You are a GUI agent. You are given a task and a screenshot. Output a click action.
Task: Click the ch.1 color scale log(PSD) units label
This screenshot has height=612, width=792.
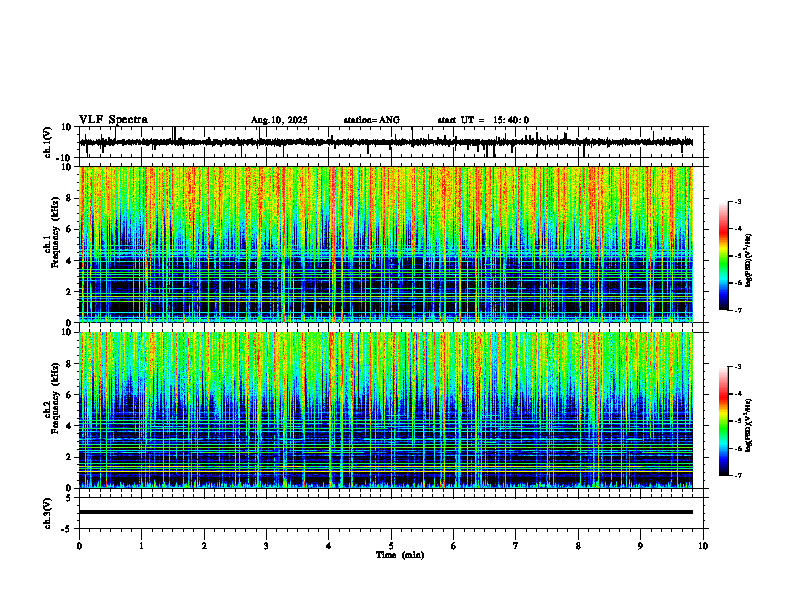[749, 260]
